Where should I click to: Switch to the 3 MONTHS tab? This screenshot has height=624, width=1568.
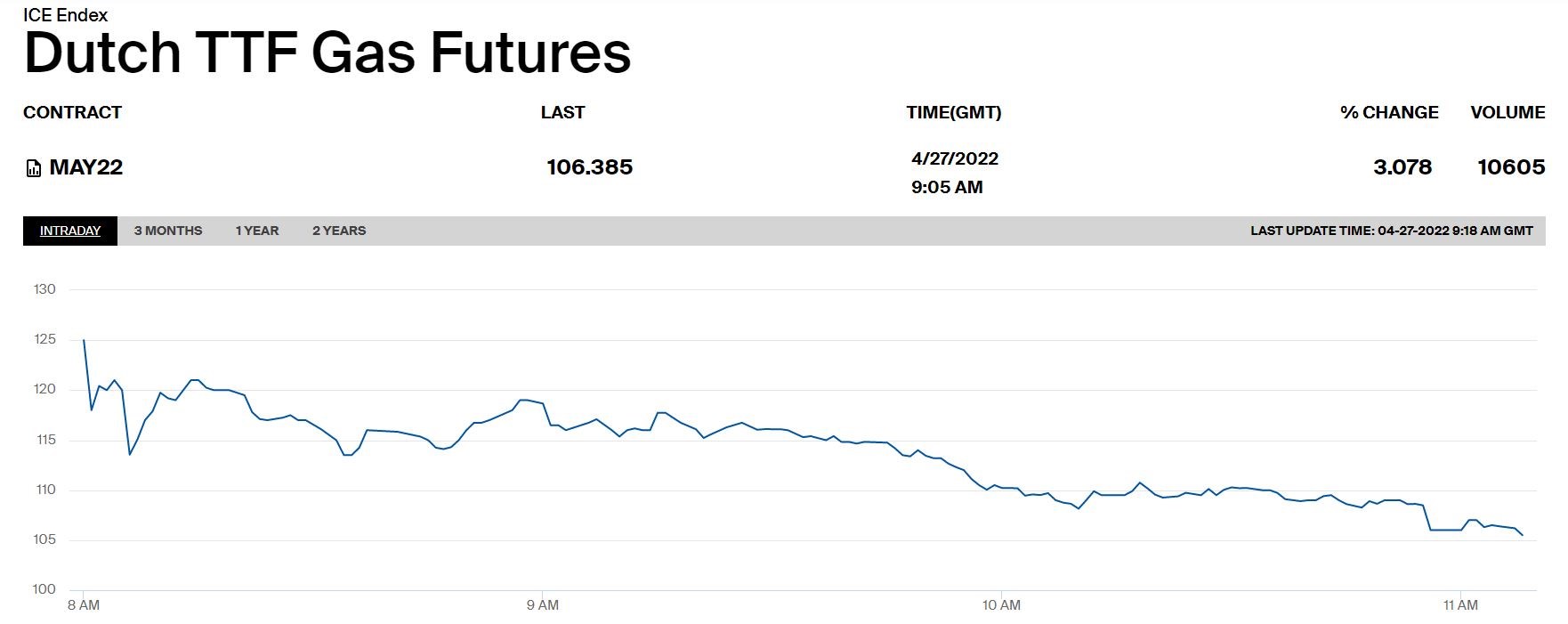pyautogui.click(x=168, y=231)
